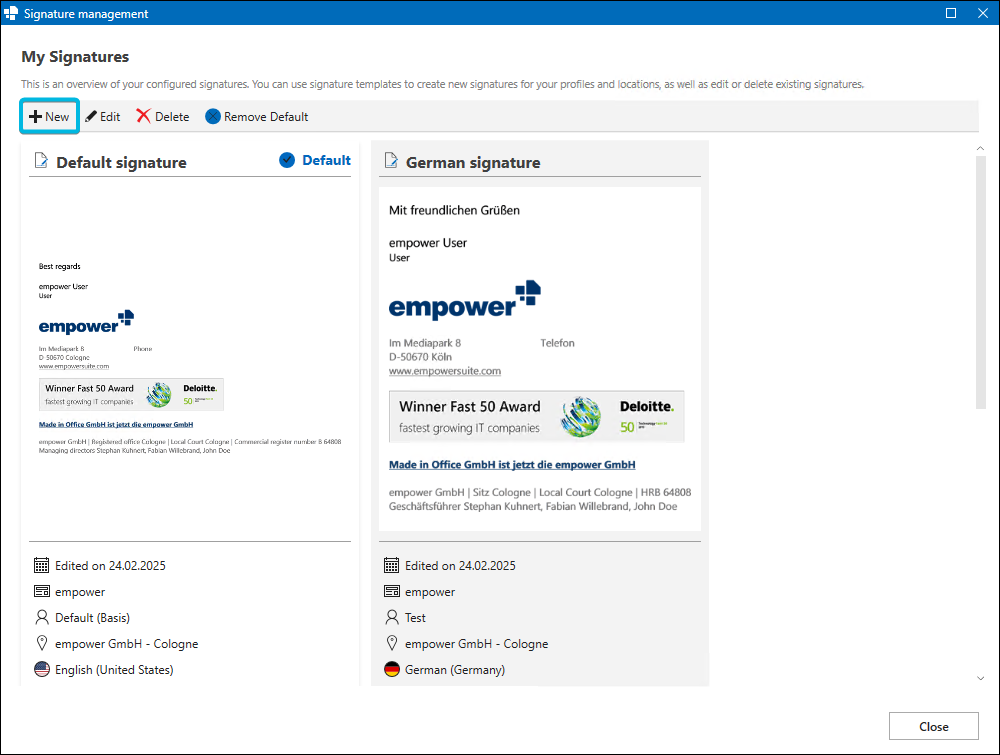This screenshot has height=755, width=1000.
Task: Select 'empower GmbH - Cologne' in German card
Action: coord(476,644)
